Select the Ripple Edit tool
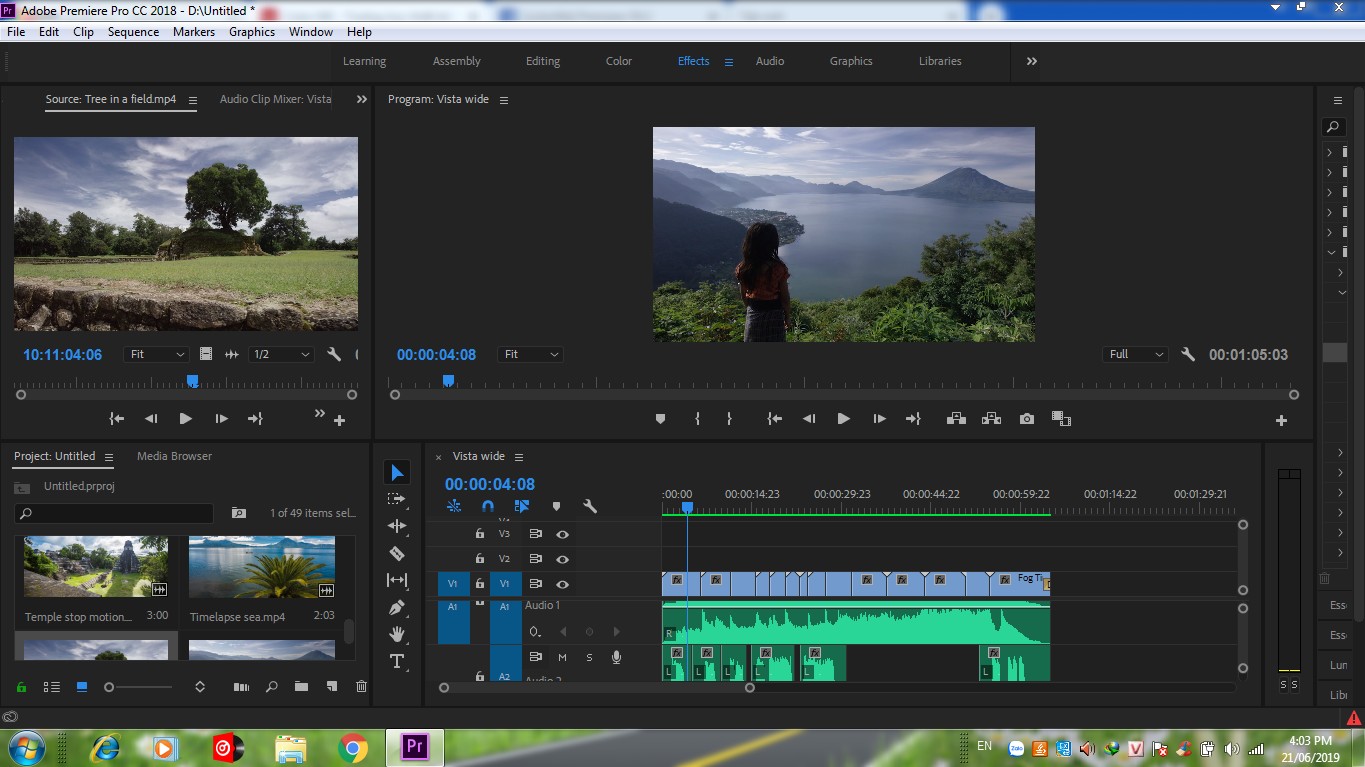 [397, 526]
